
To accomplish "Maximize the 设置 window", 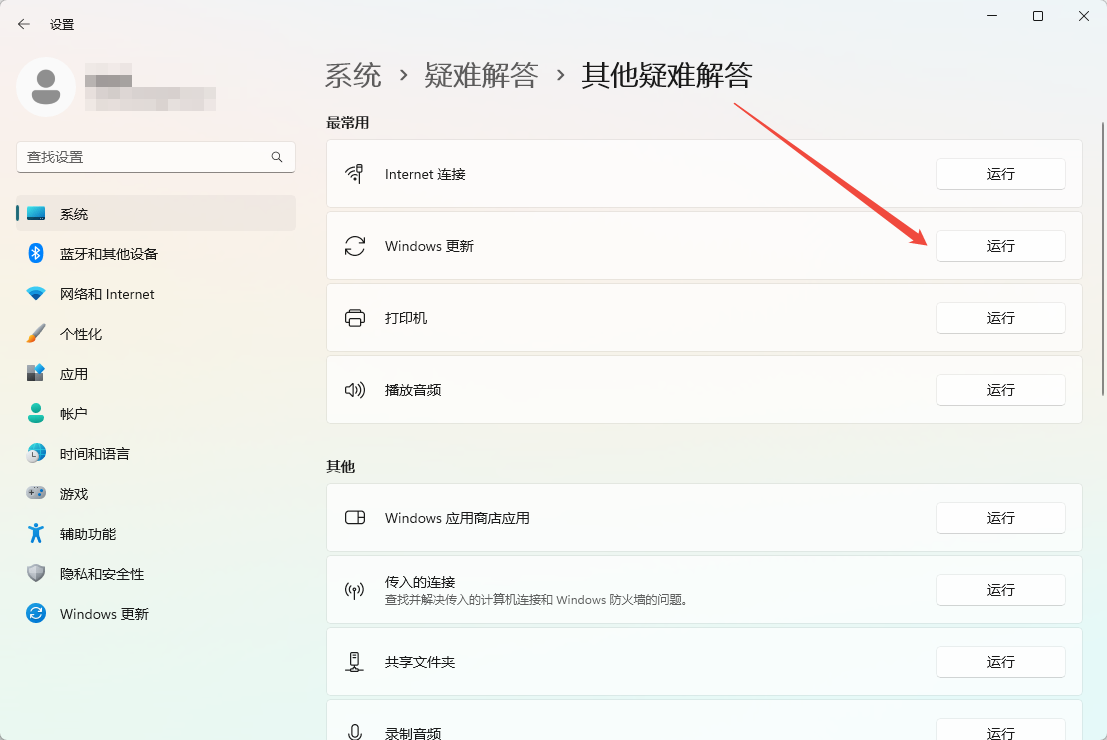I will pyautogui.click(x=1038, y=16).
